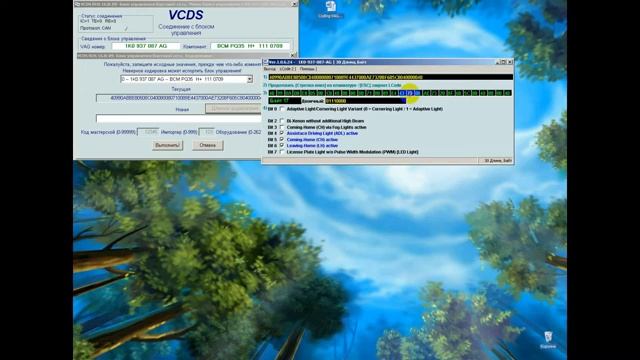This screenshot has height=360, width=640.
Task: Select the last byte cell in byte row
Action: [507, 93]
